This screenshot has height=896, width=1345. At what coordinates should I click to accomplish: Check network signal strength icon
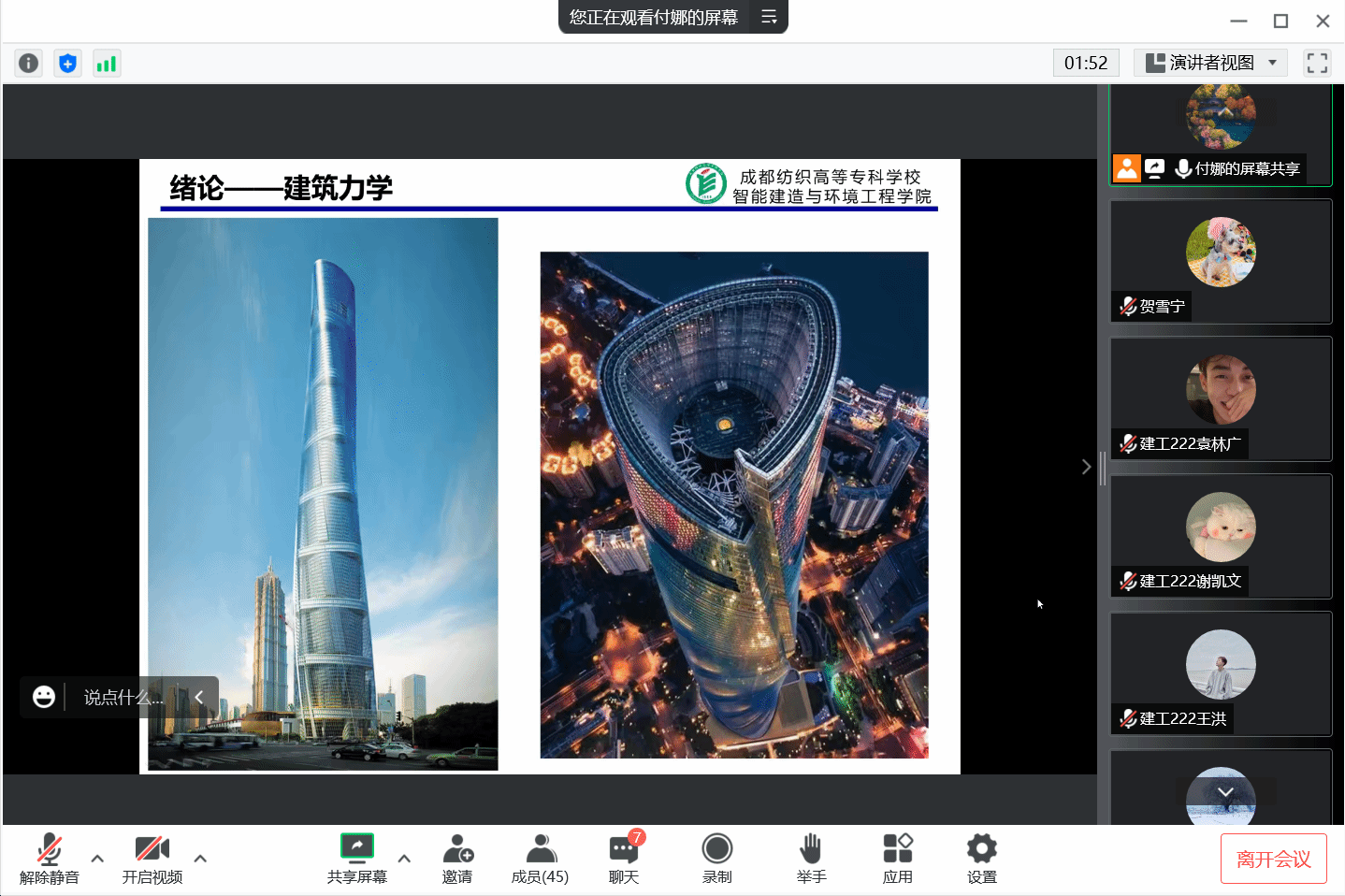pos(107,63)
